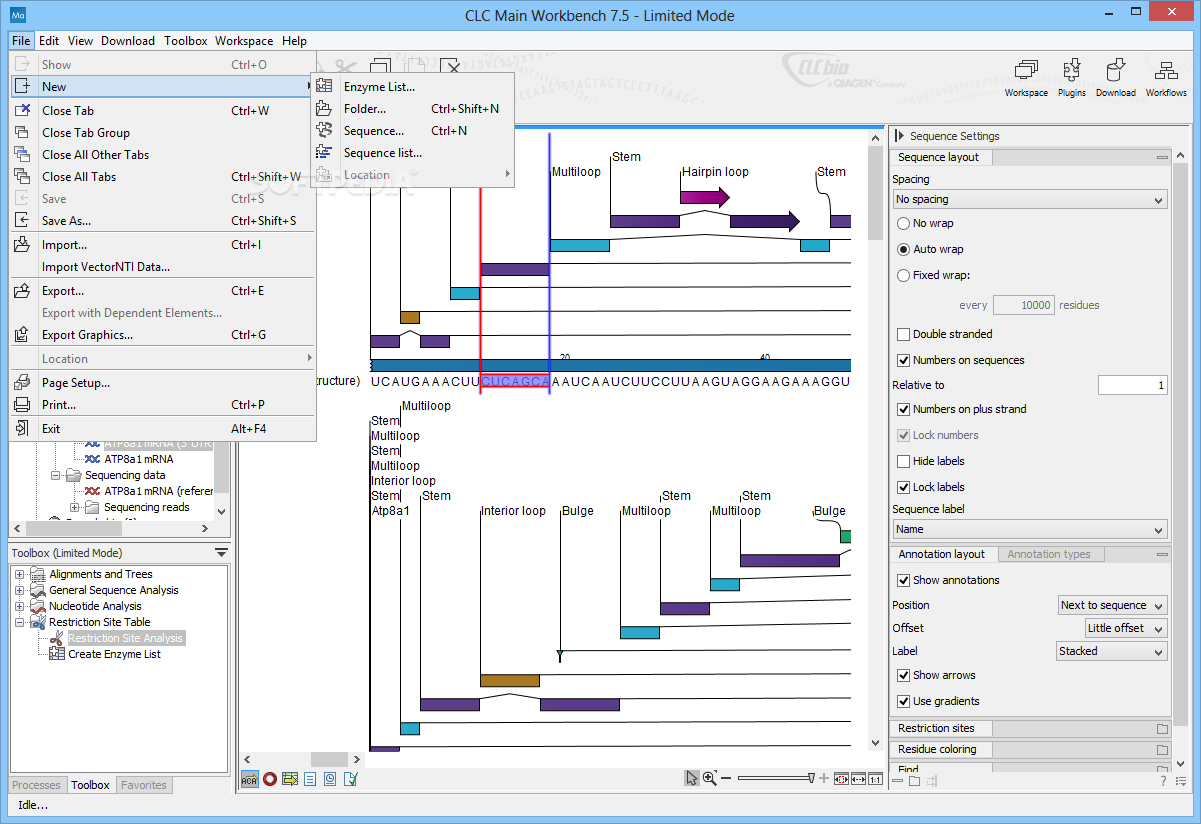Show the history clock-page icon
This screenshot has width=1201, height=824.
coord(330,779)
